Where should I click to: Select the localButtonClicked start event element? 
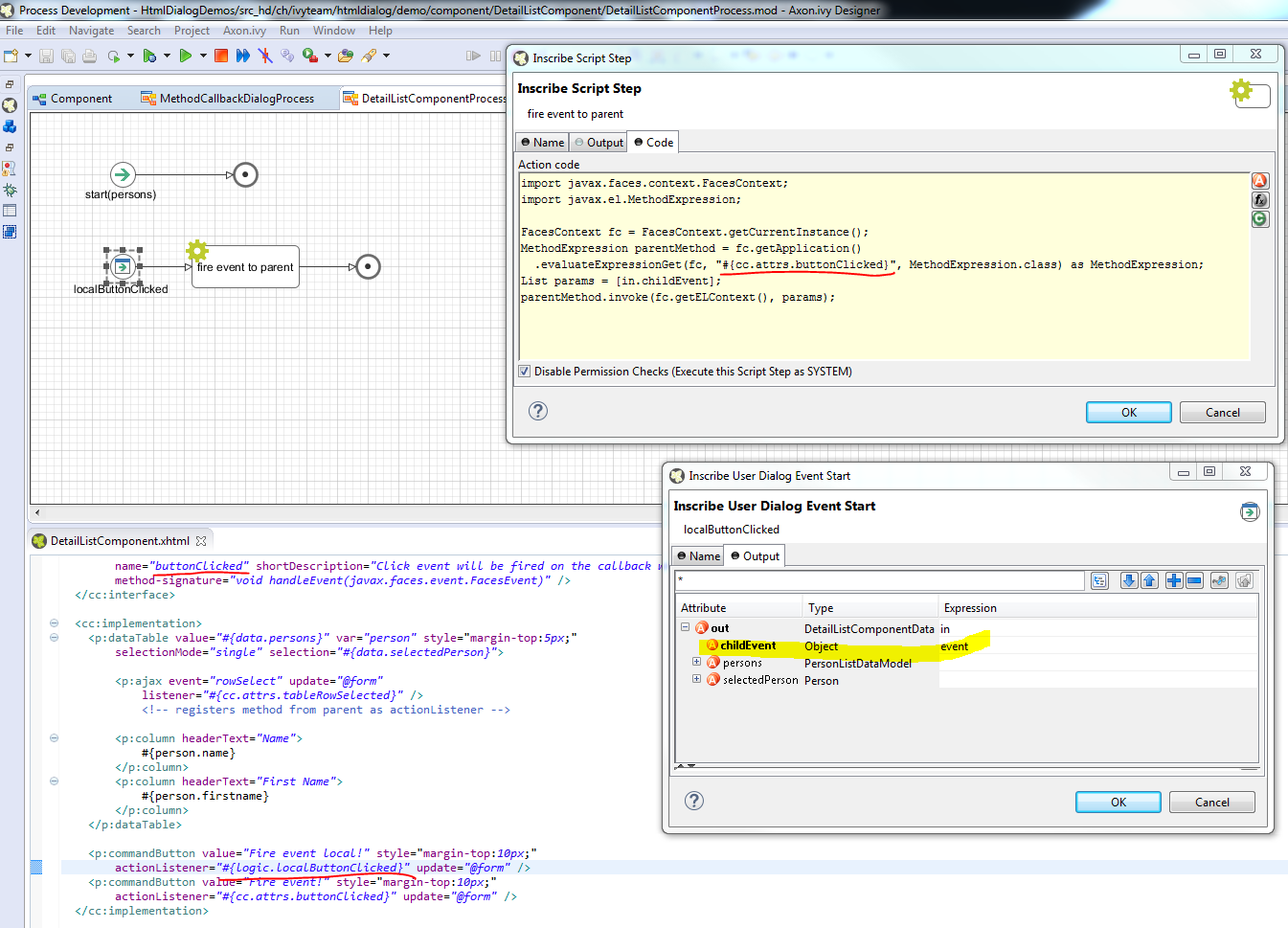(x=123, y=266)
